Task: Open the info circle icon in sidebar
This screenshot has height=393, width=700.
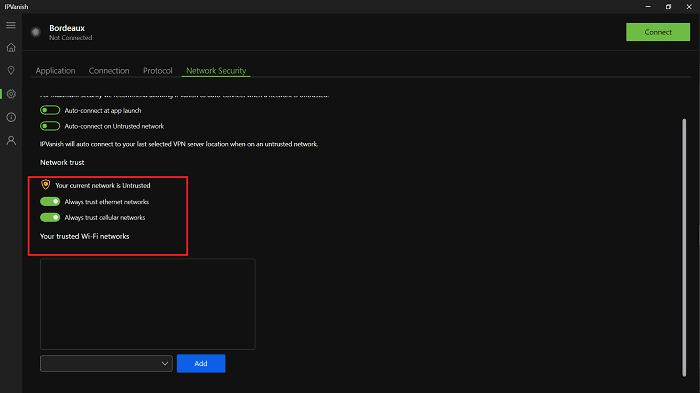Action: click(11, 117)
